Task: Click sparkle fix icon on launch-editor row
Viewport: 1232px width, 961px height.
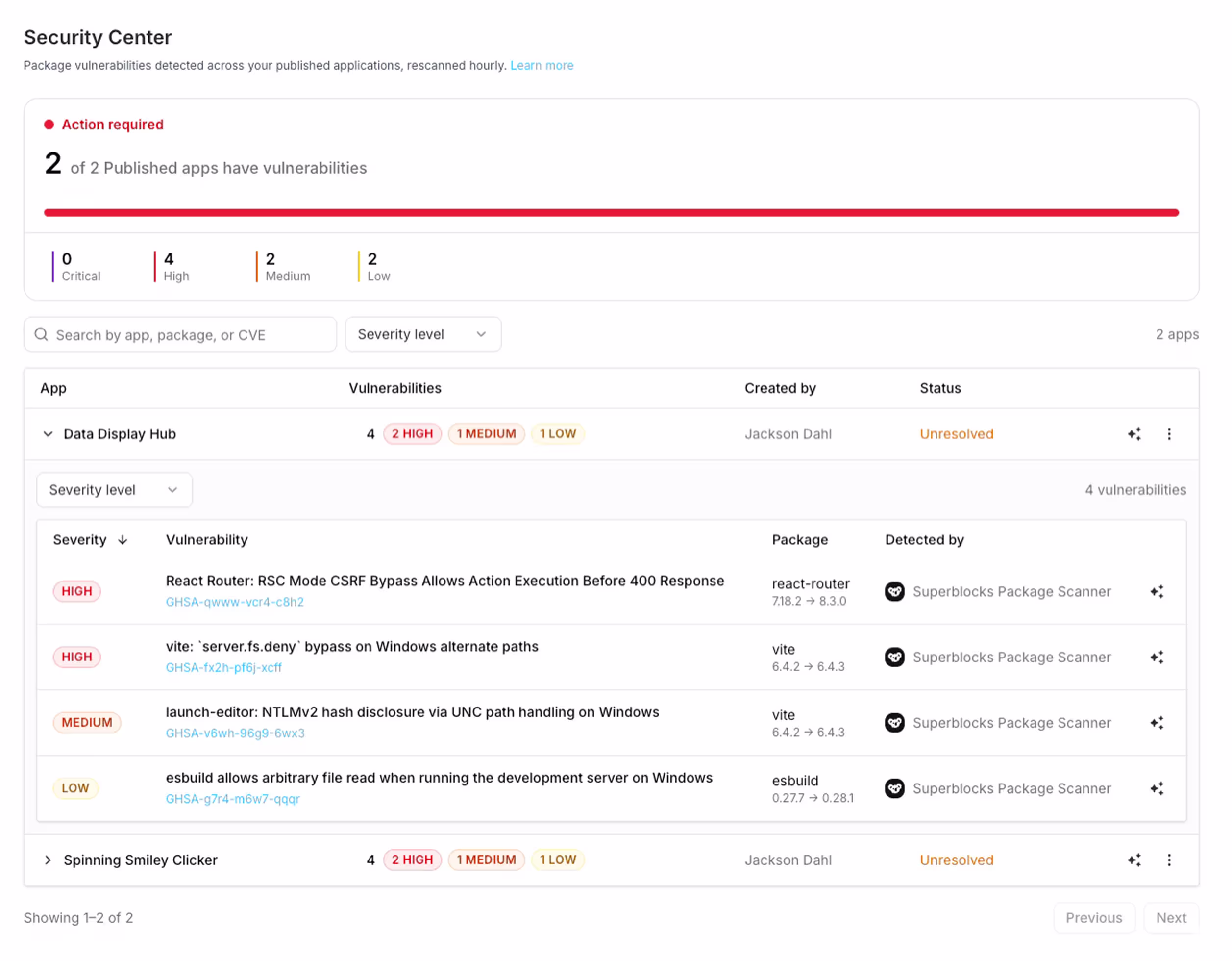Action: [1157, 723]
